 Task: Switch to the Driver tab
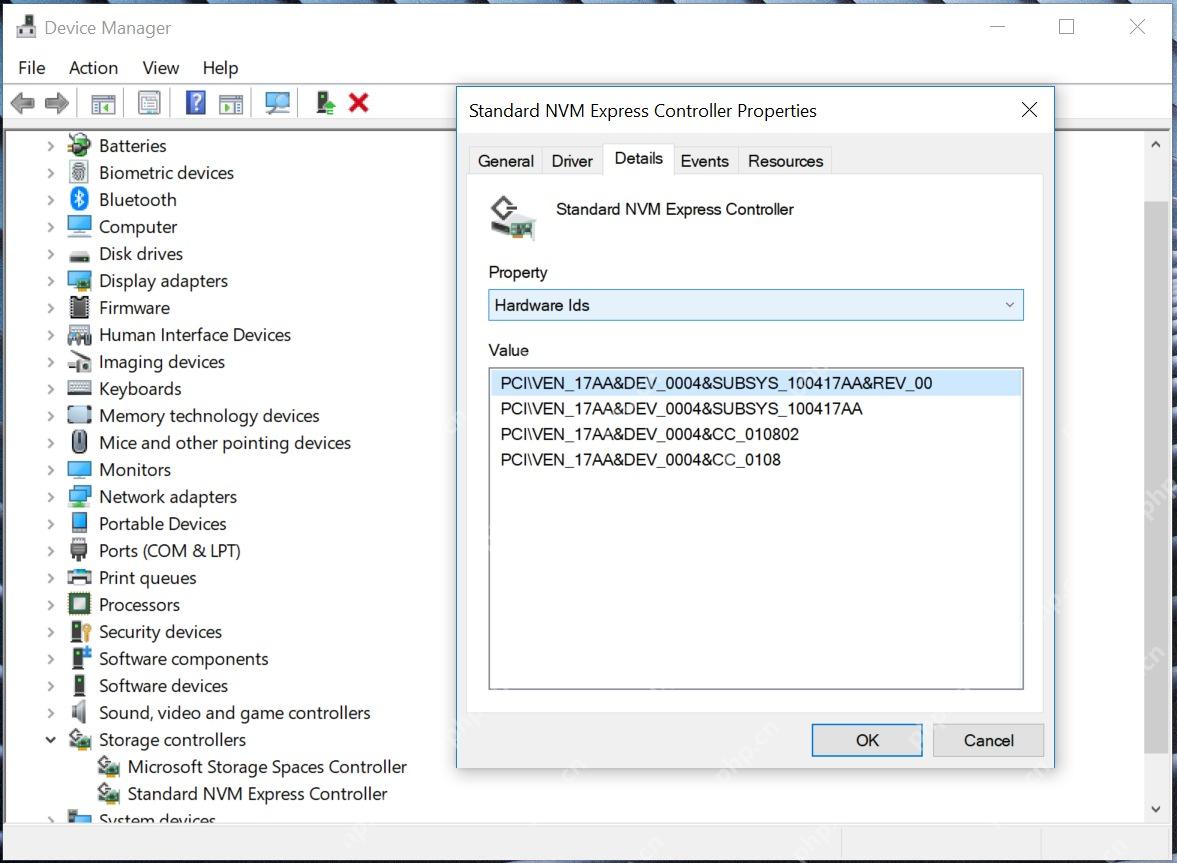coord(572,161)
